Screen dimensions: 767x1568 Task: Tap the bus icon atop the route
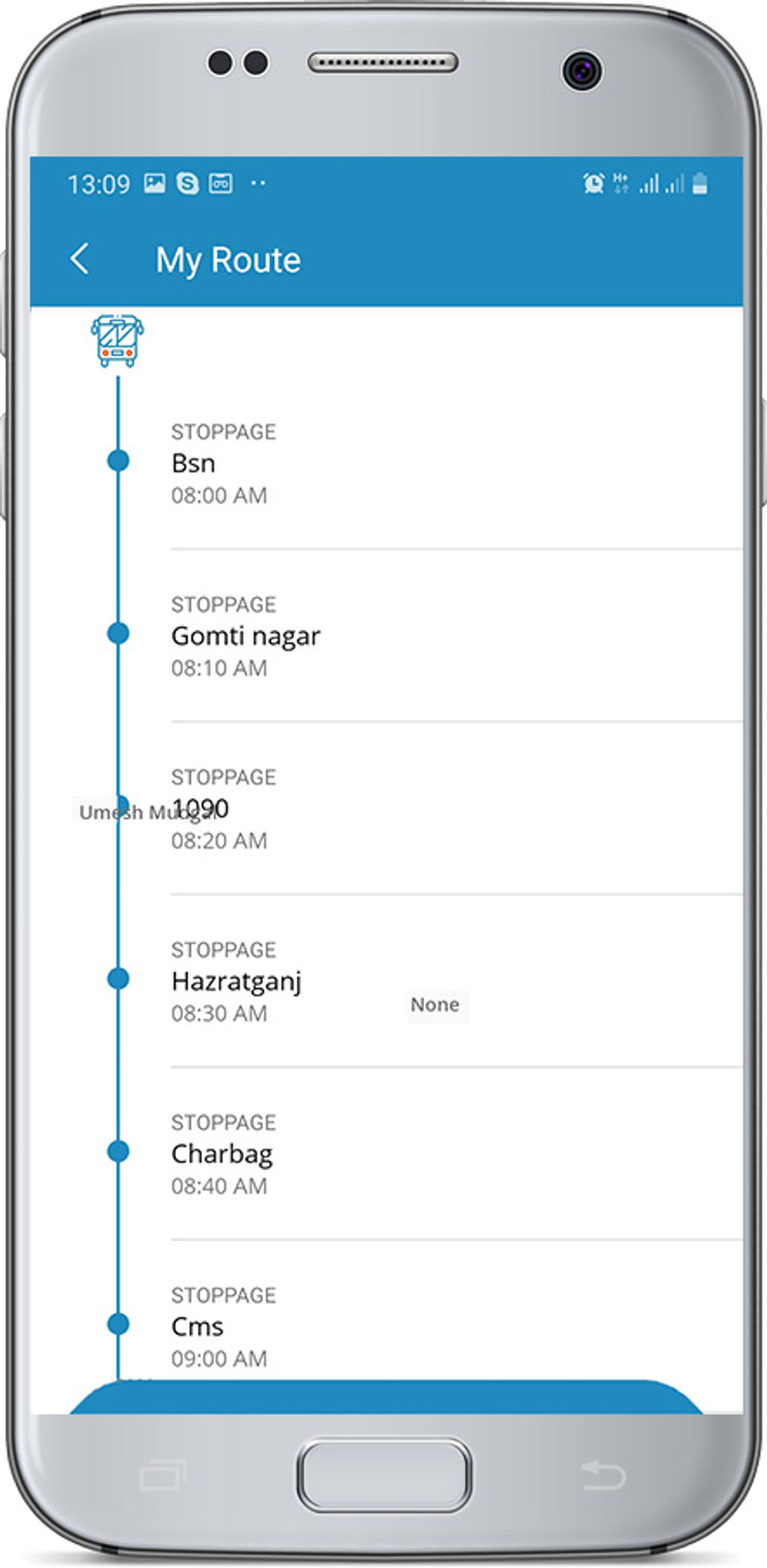pos(117,340)
